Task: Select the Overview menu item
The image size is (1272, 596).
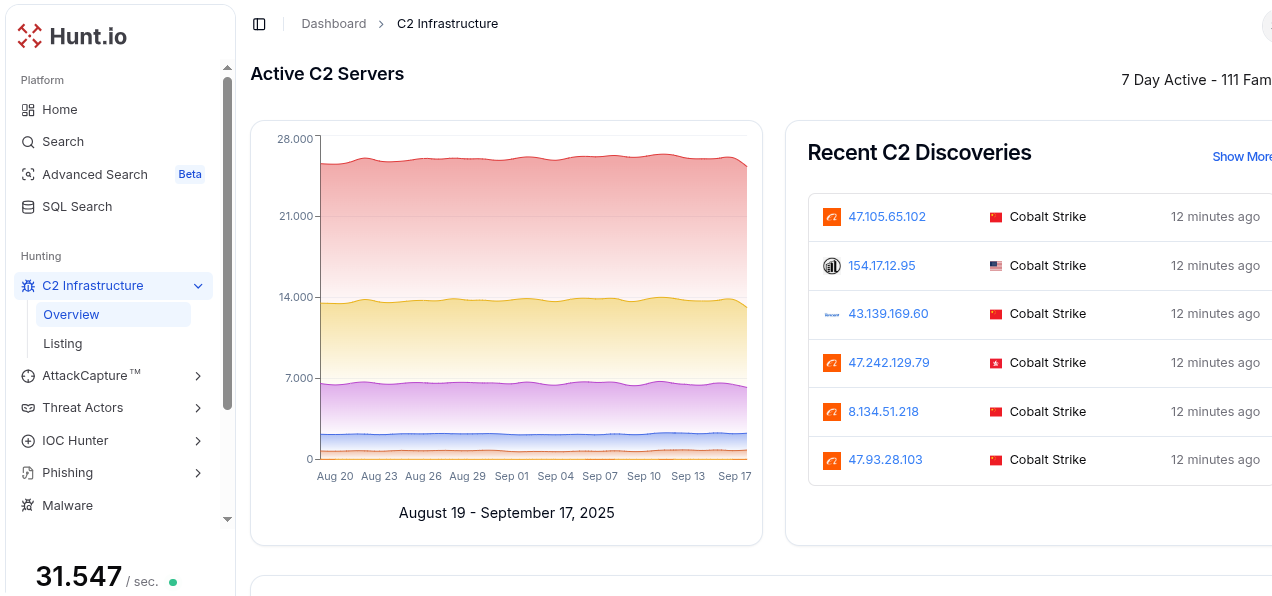Action: click(x=71, y=315)
